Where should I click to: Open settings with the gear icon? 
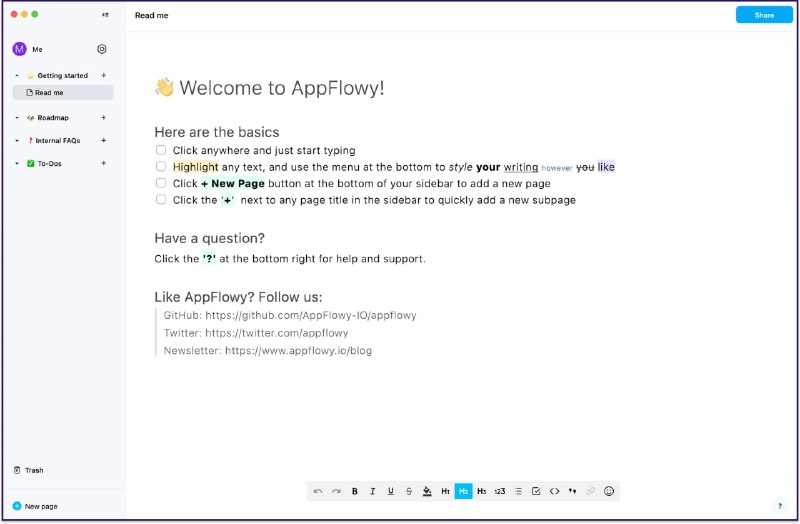point(102,49)
